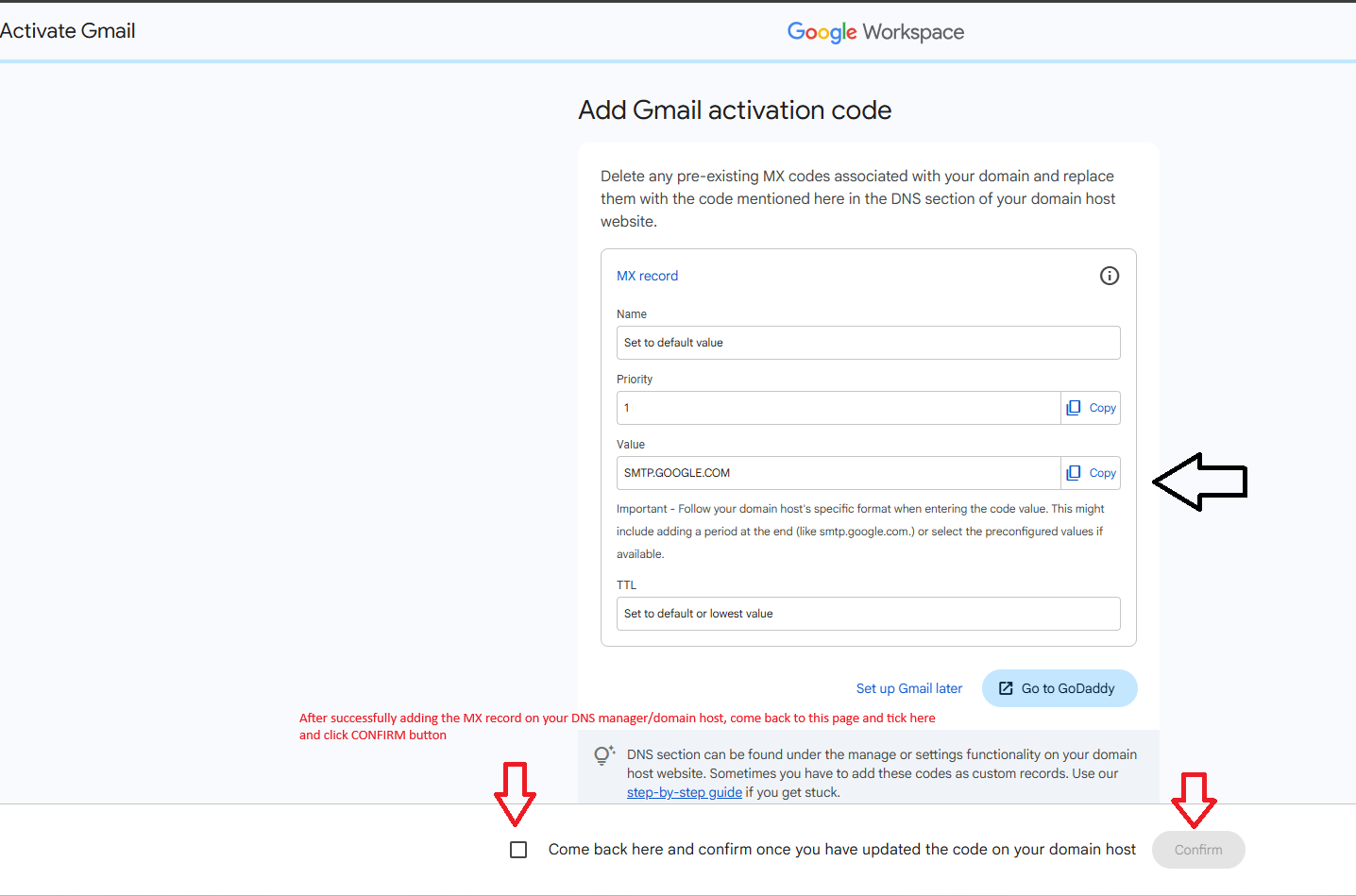The image size is (1356, 896).
Task: Tick the domain host confirmation checkbox
Action: pyautogui.click(x=518, y=850)
